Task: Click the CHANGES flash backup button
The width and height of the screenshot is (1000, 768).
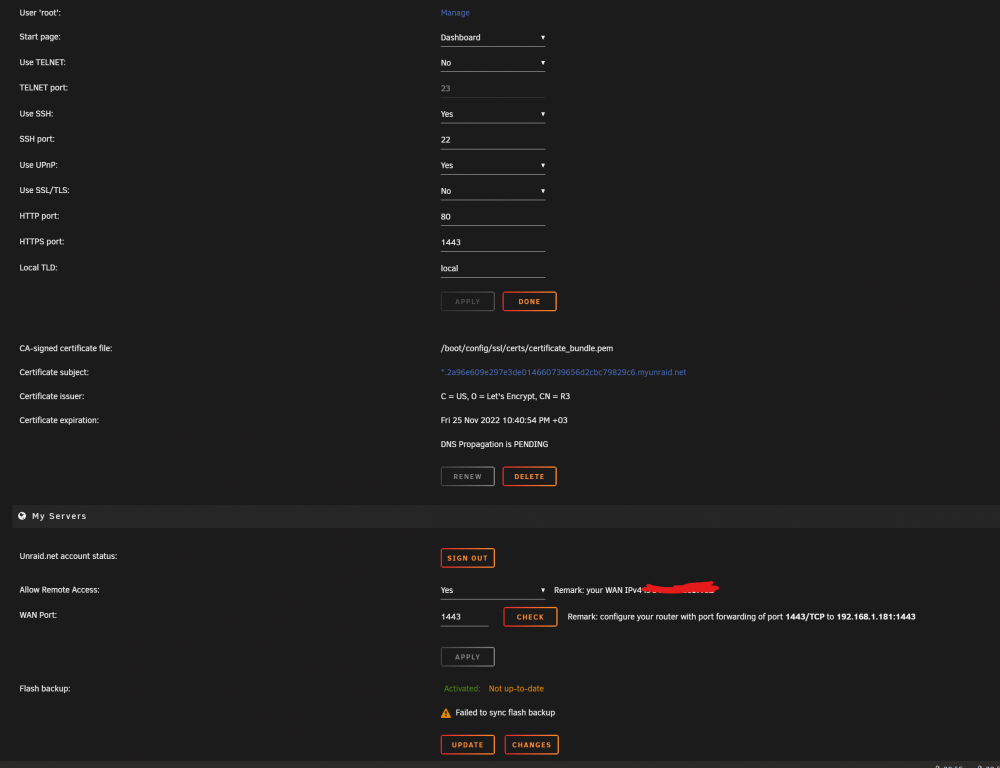Action: (x=531, y=745)
